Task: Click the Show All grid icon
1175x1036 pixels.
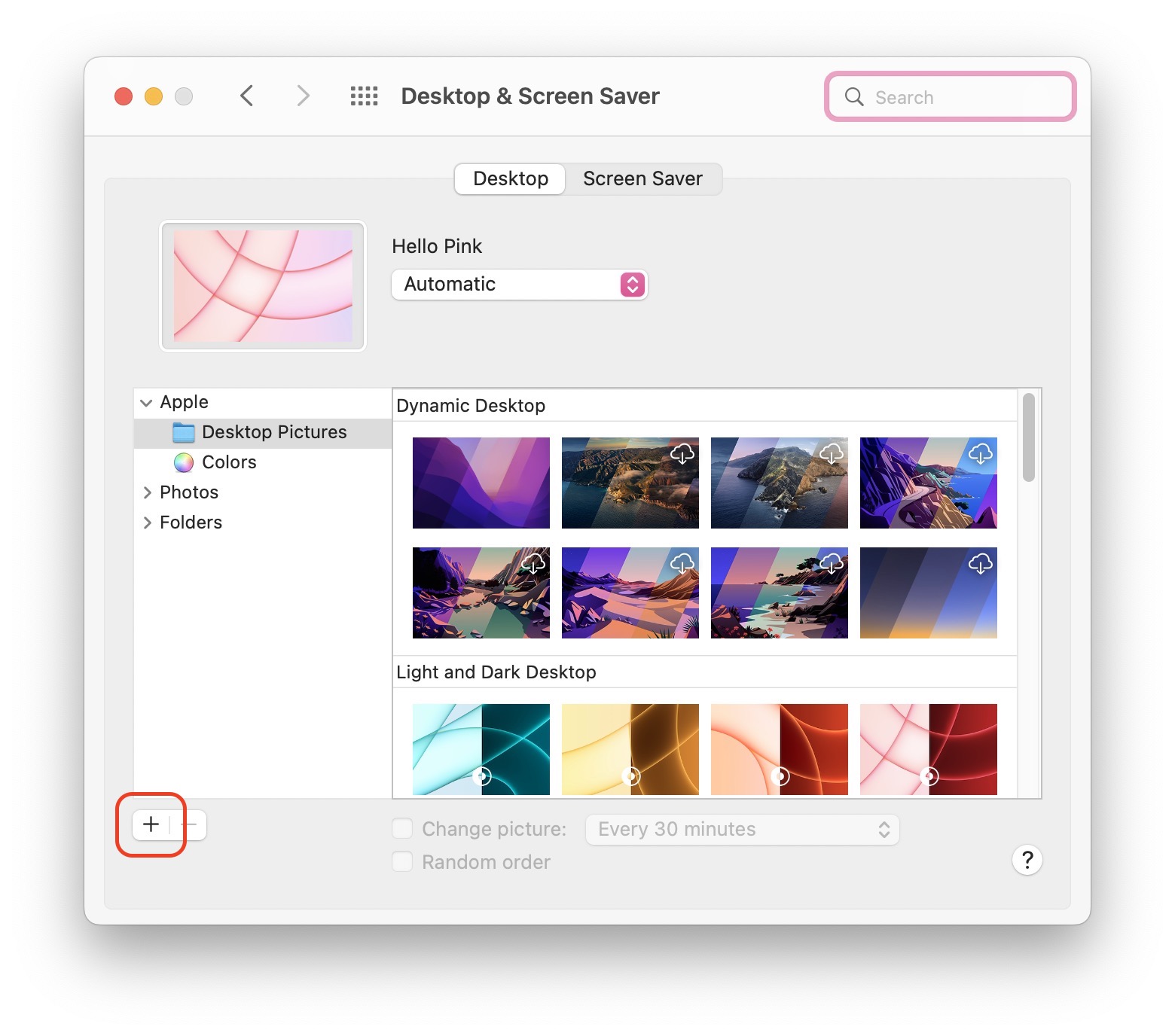Action: pyautogui.click(x=364, y=96)
